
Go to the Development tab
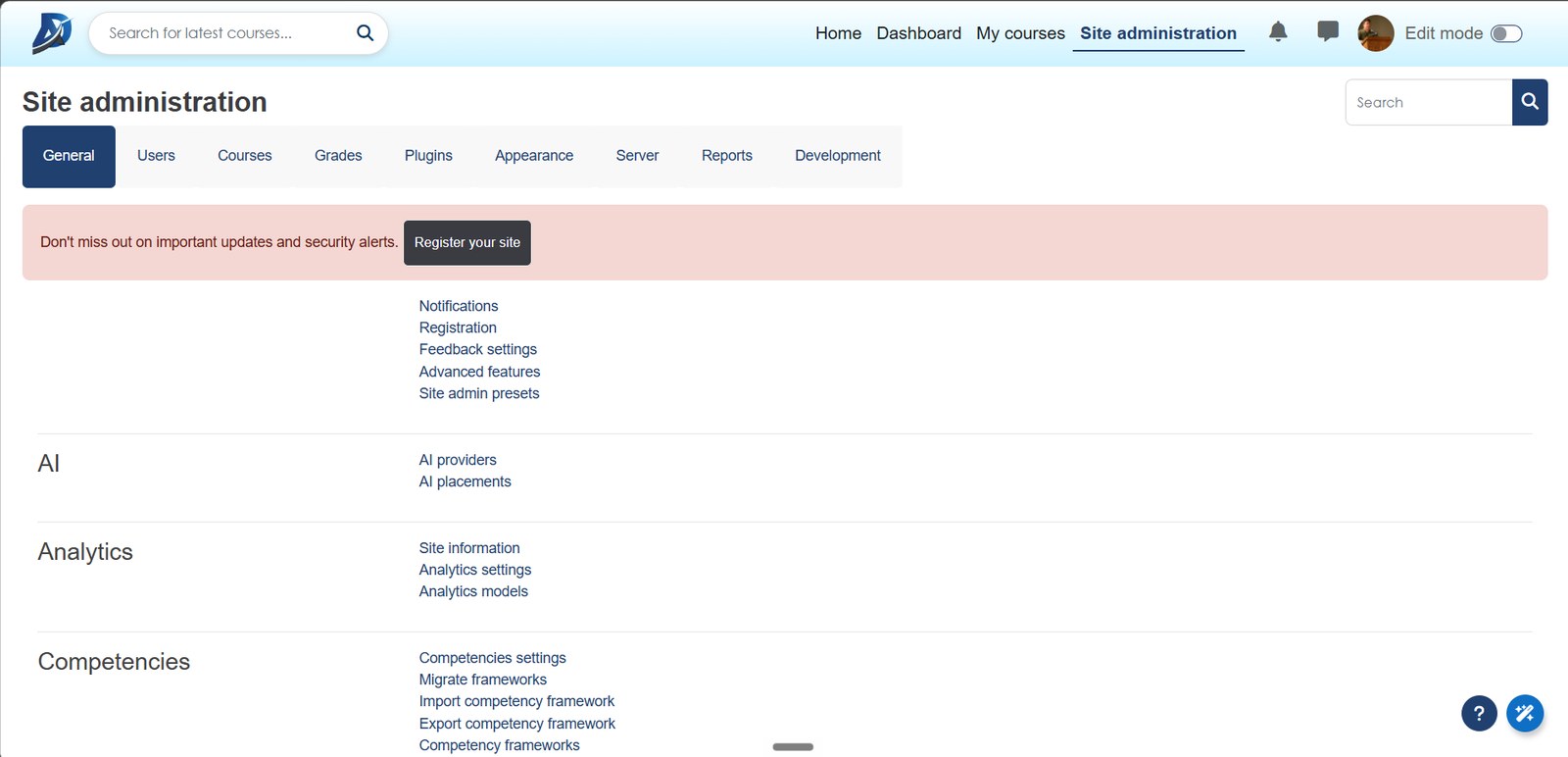[x=838, y=156]
